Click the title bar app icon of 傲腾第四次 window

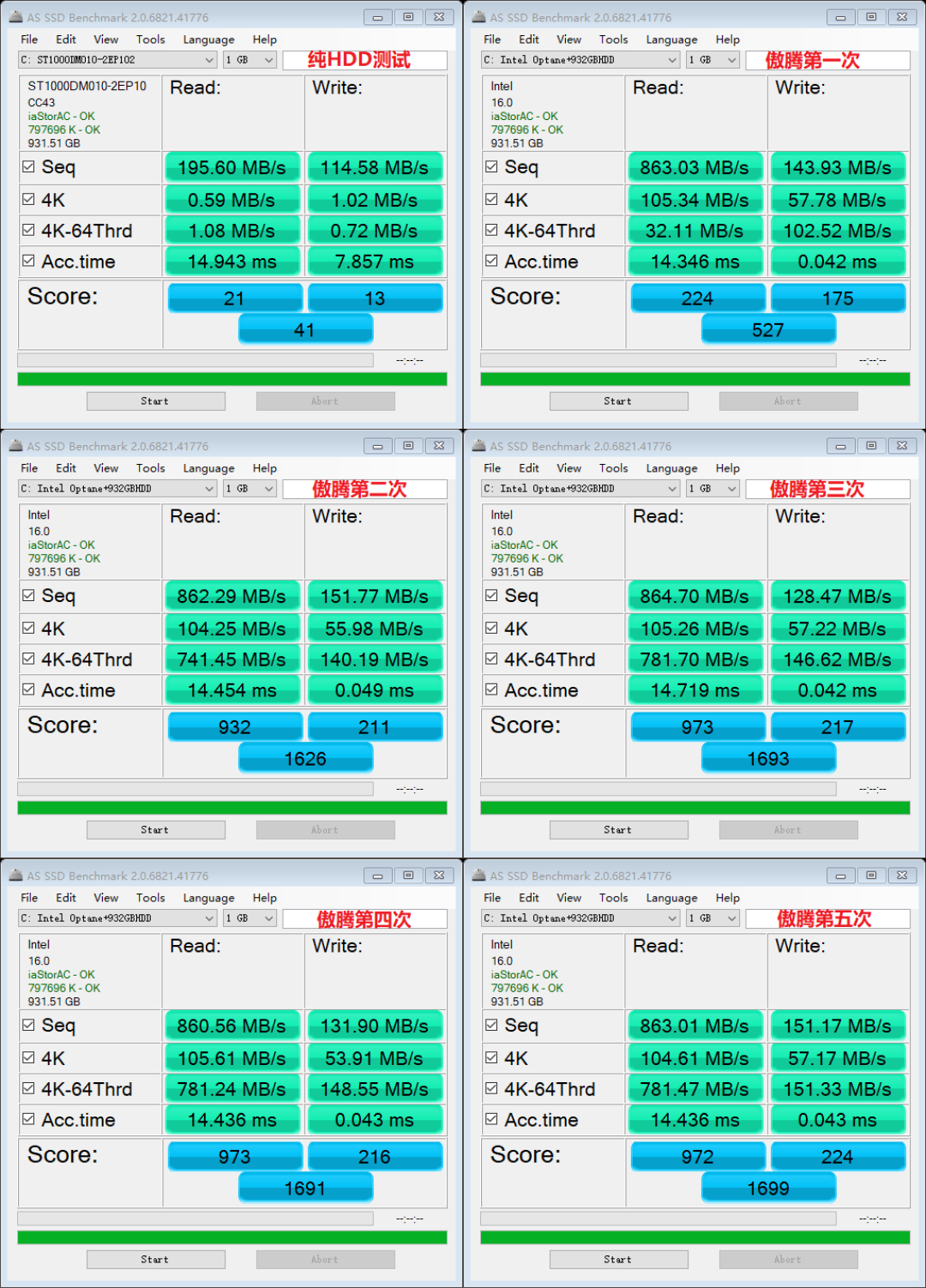(x=15, y=876)
